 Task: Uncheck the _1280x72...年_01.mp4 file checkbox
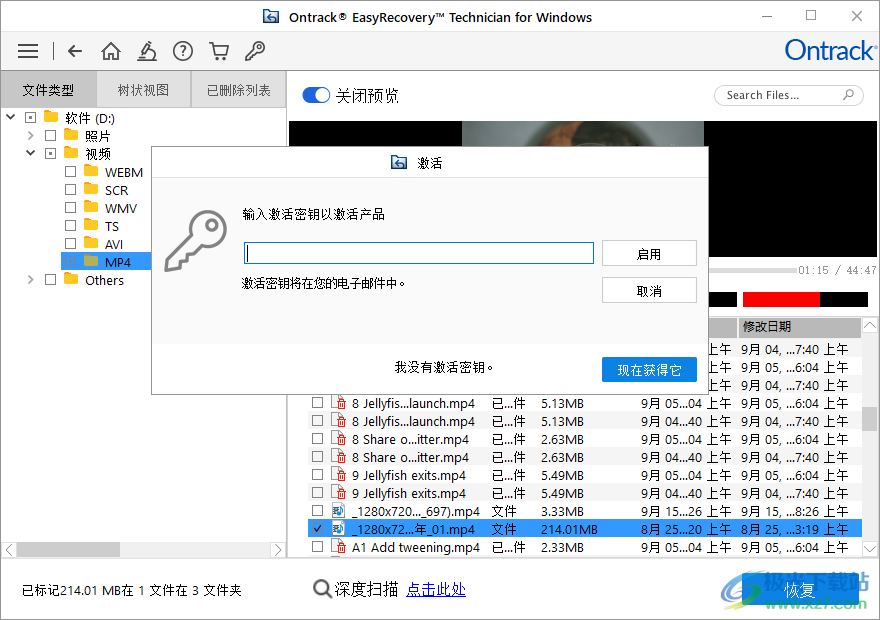[318, 529]
